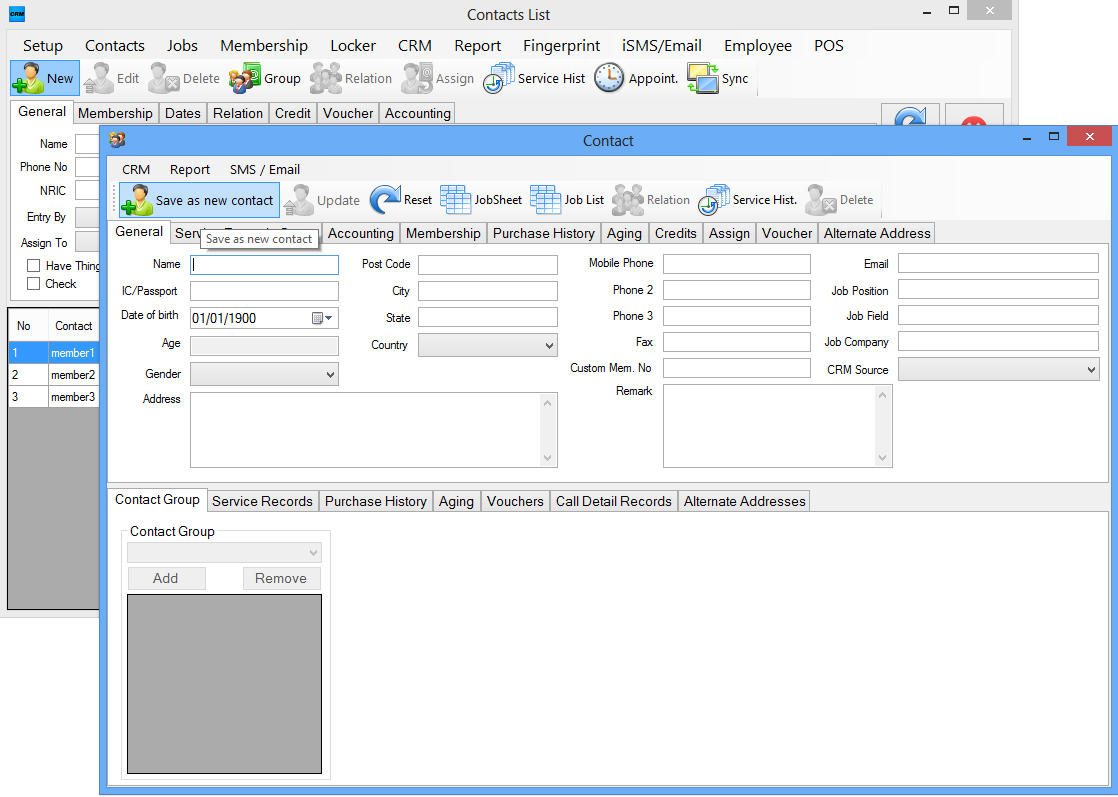Image resolution: width=1118 pixels, height=797 pixels.
Task: Click Email input field
Action: 998,263
